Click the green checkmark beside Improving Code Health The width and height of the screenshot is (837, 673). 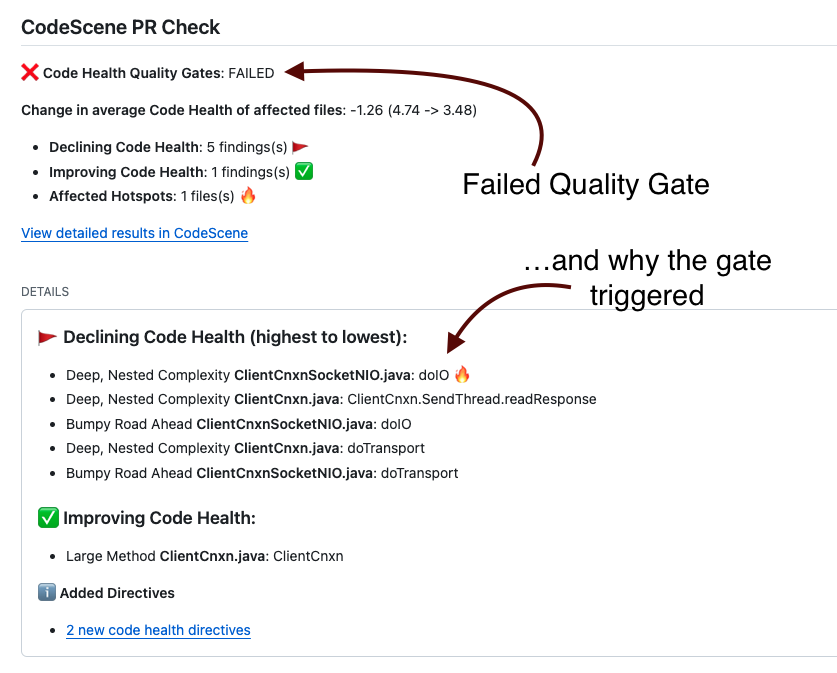pyautogui.click(x=302, y=171)
